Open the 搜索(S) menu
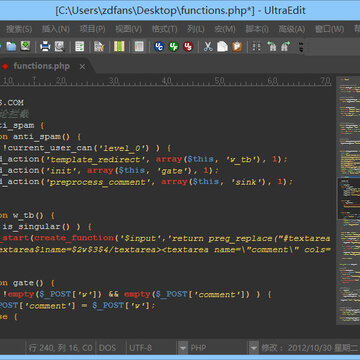The image size is (360, 360). pos(19,29)
